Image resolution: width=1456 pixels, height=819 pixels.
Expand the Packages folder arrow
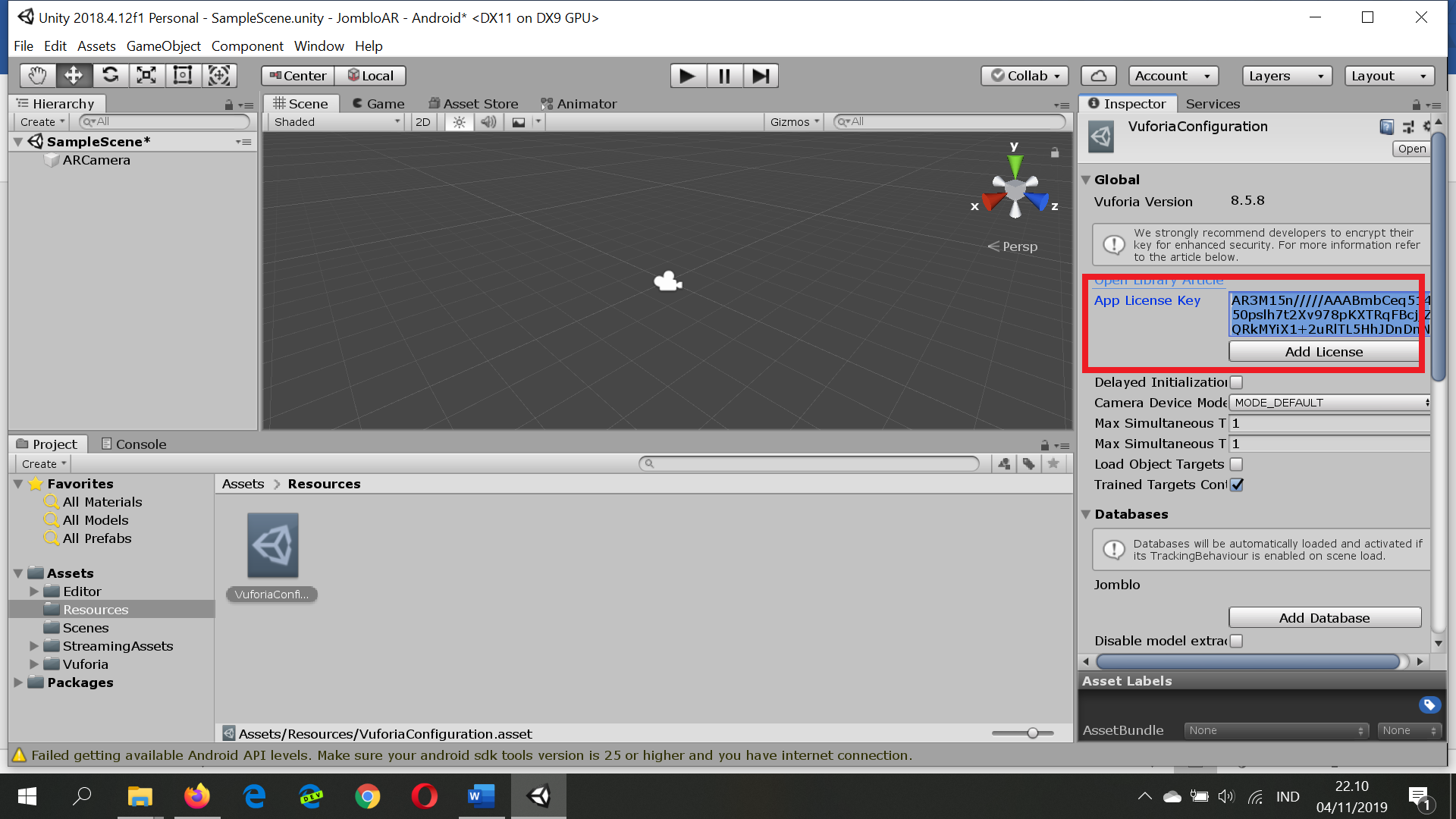point(18,682)
